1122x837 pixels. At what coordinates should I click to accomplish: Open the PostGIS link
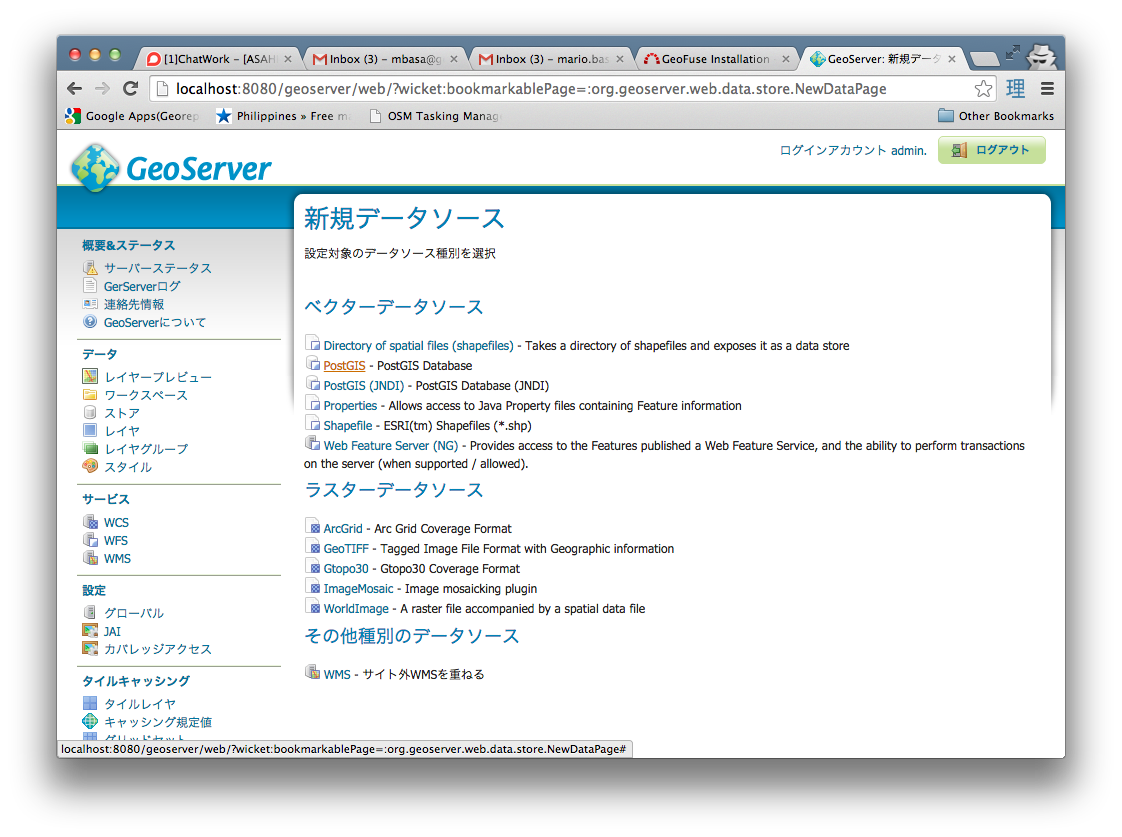(344, 366)
